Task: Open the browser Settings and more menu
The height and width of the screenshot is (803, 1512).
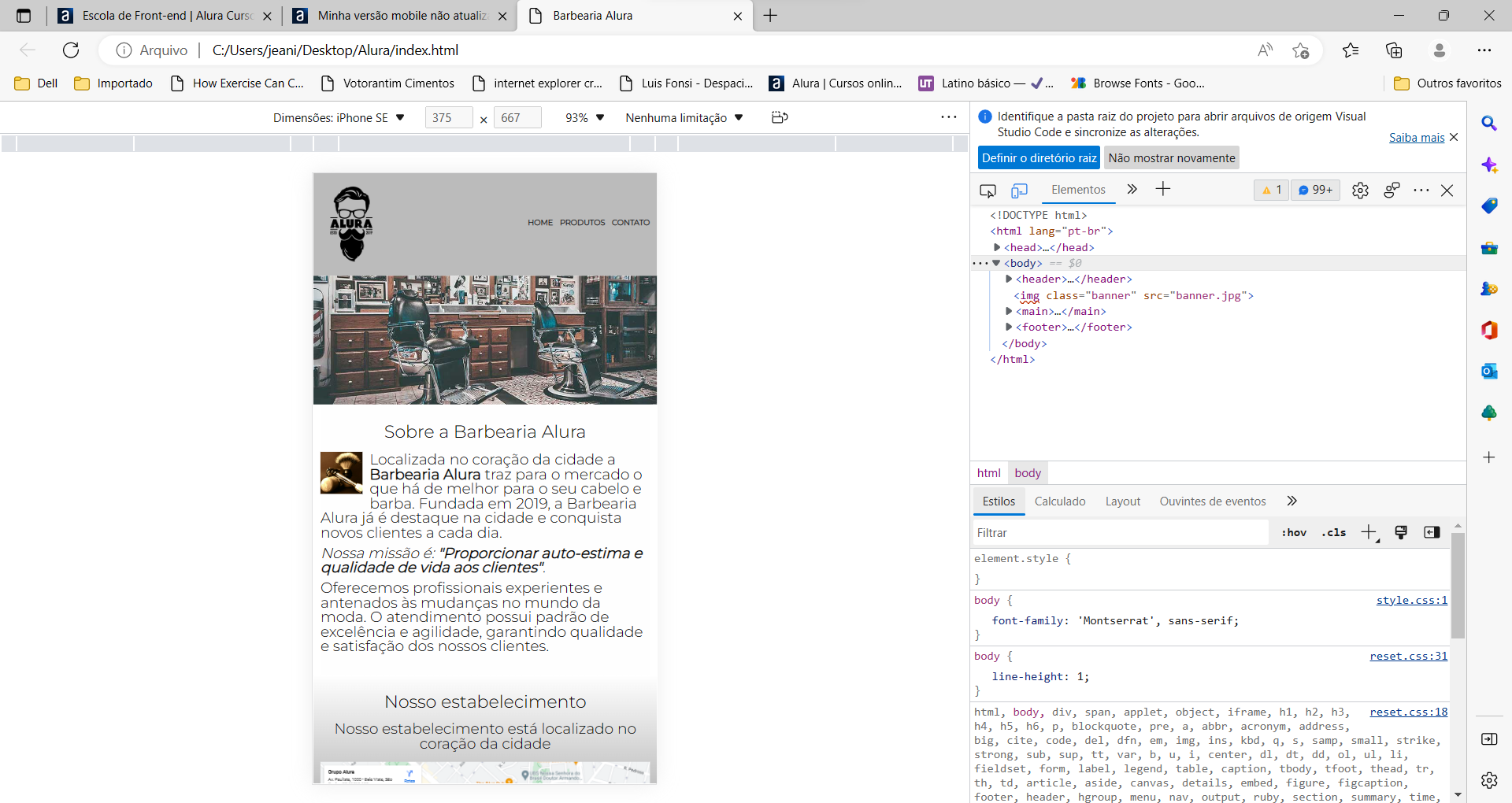Action: tap(1484, 50)
